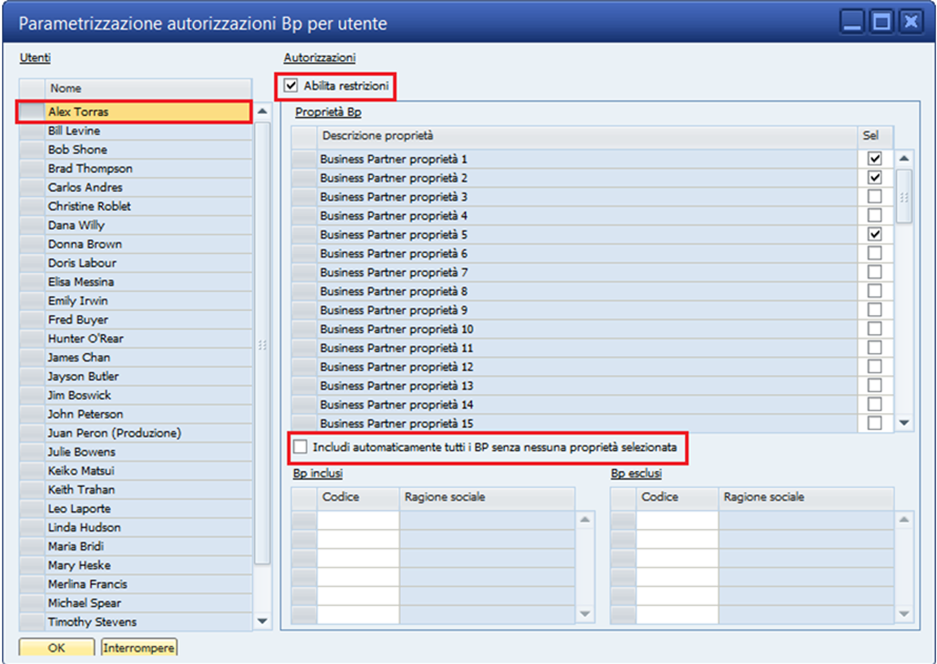Click the OK button
937x664 pixels.
click(57, 648)
